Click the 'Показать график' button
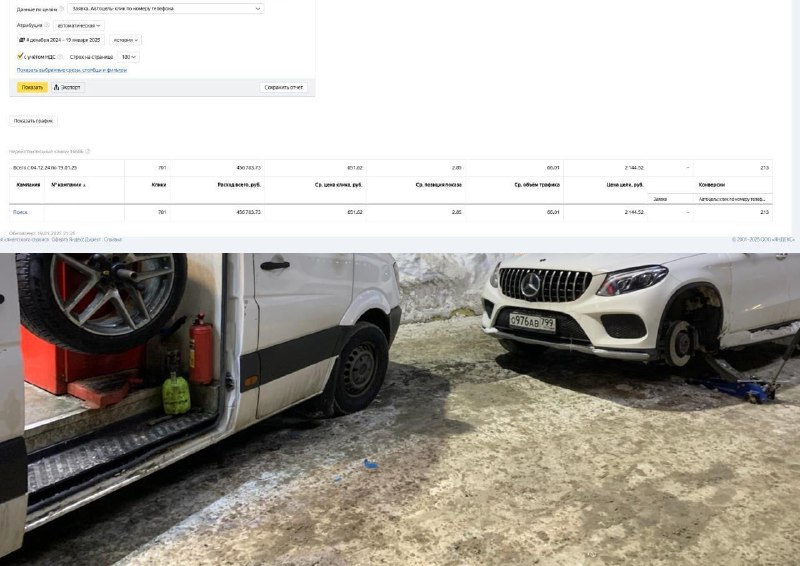 (33, 121)
